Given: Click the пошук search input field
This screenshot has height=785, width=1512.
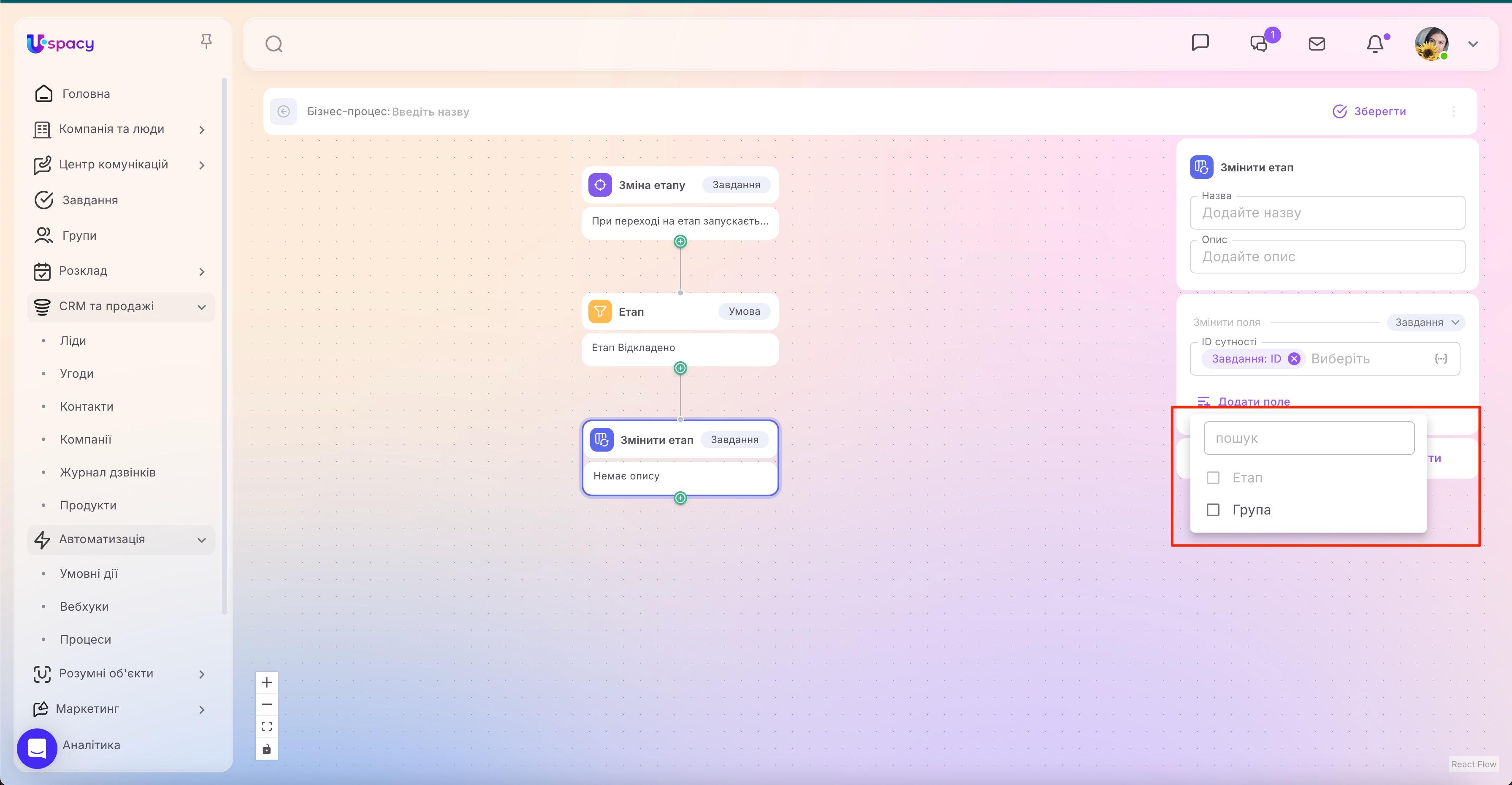Looking at the screenshot, I should (1308, 438).
